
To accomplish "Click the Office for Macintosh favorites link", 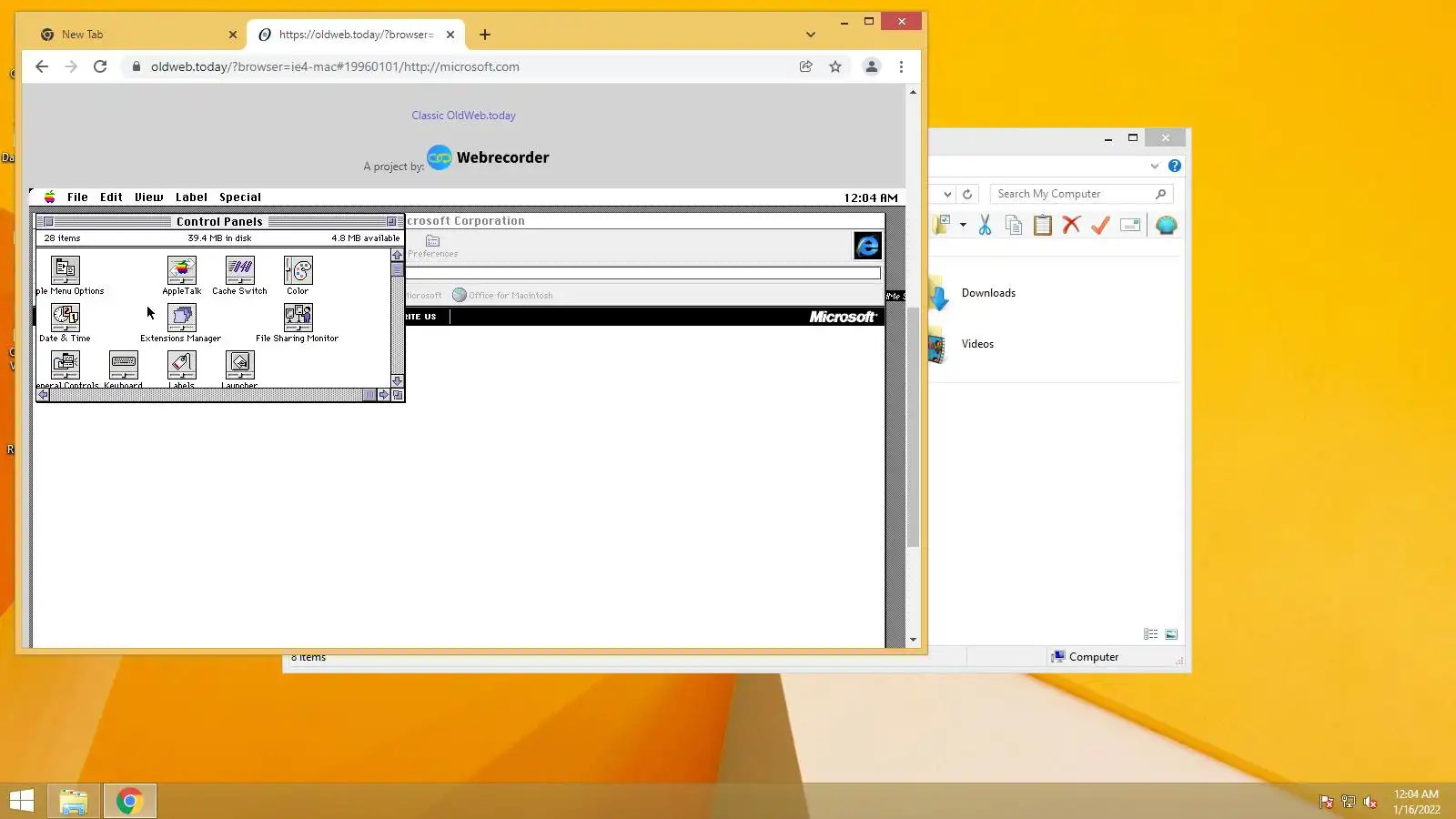I will tap(503, 295).
